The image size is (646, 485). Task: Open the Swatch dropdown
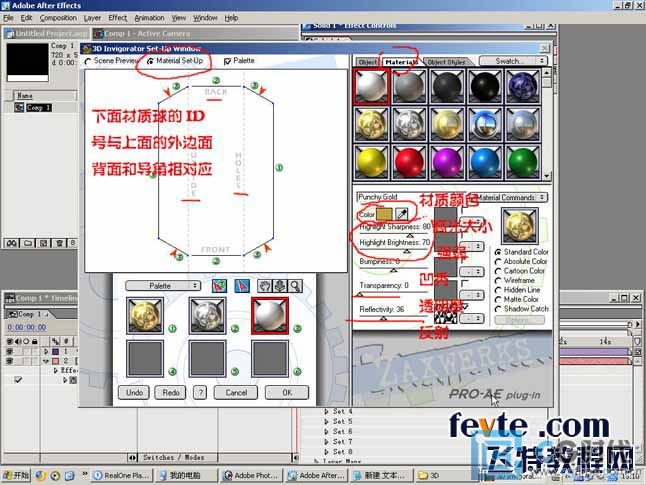(x=513, y=61)
